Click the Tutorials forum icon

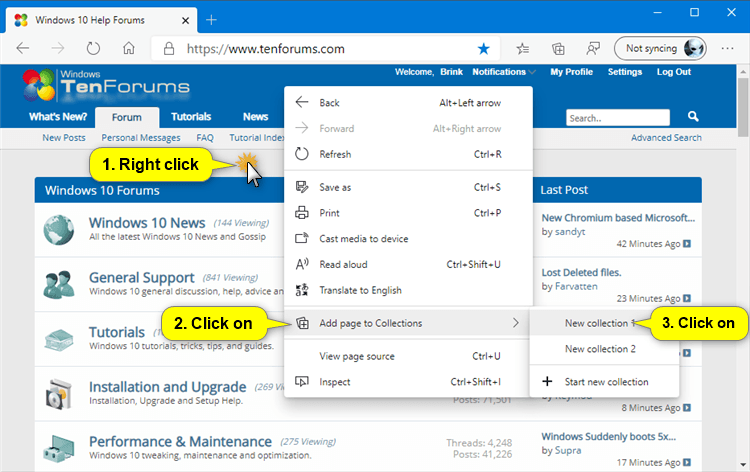[58, 340]
